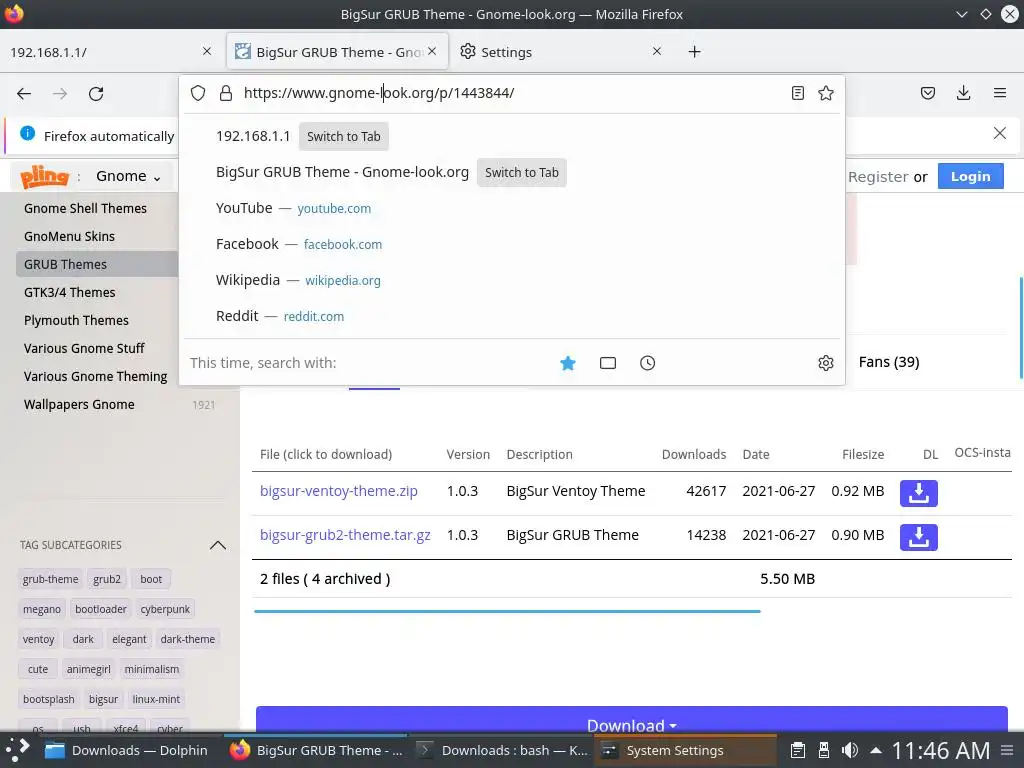Open the KDE application launcher

[18, 750]
